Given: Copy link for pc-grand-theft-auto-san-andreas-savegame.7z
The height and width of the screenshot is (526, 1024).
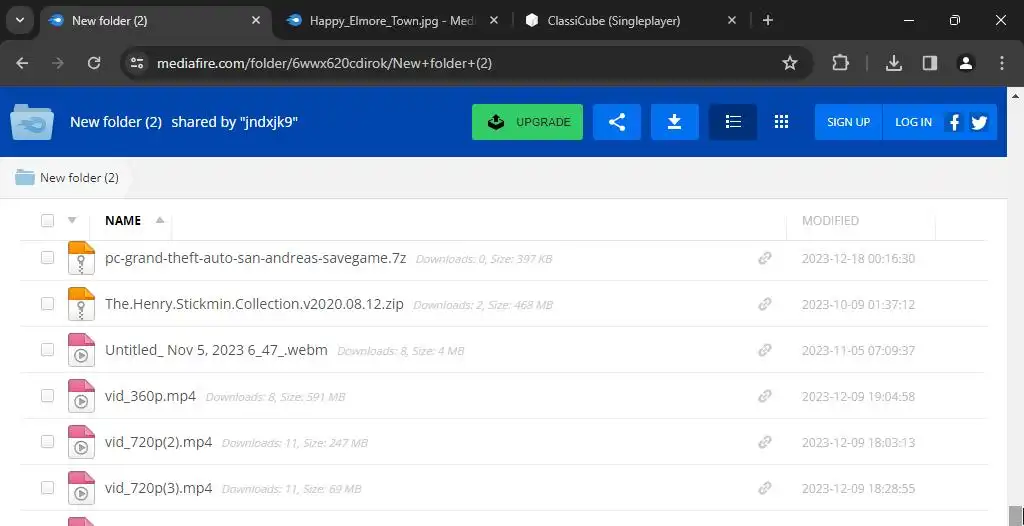Looking at the screenshot, I should pyautogui.click(x=765, y=258).
